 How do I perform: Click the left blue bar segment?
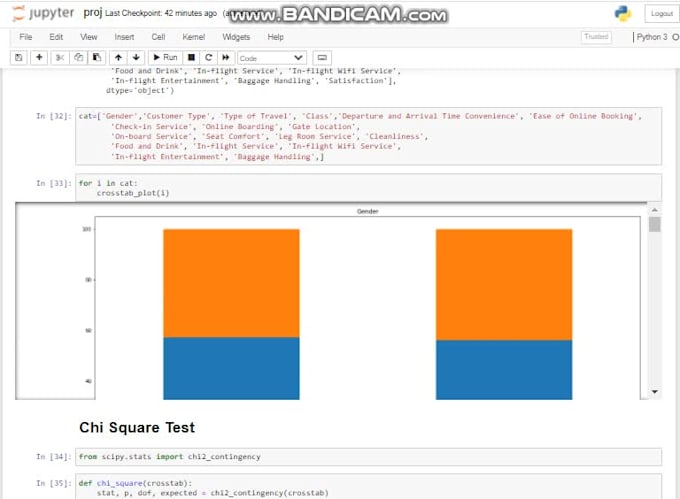pos(231,369)
